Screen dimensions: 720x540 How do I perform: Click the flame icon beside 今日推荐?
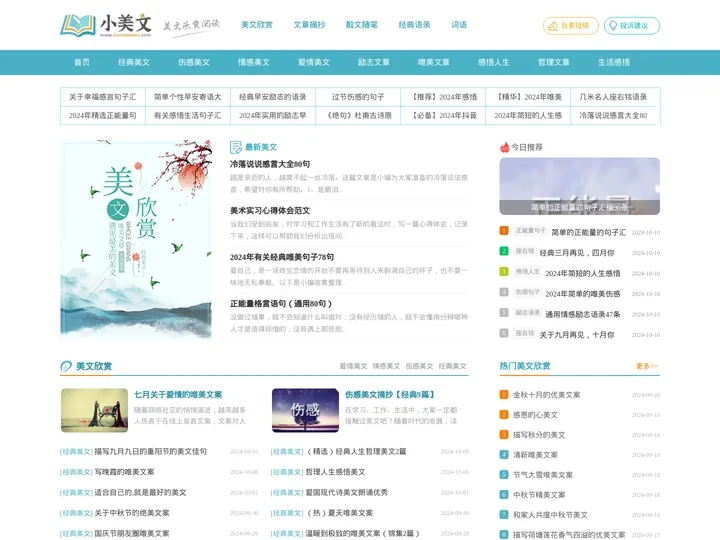[505, 147]
